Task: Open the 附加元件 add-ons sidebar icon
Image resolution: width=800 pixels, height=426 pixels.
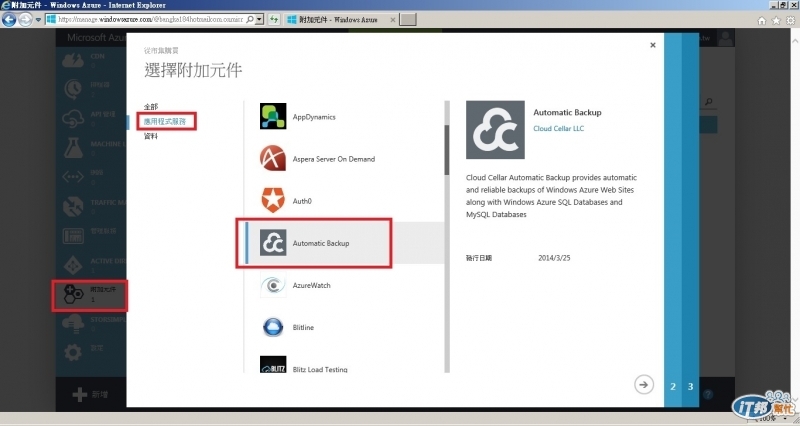Action: click(73, 294)
